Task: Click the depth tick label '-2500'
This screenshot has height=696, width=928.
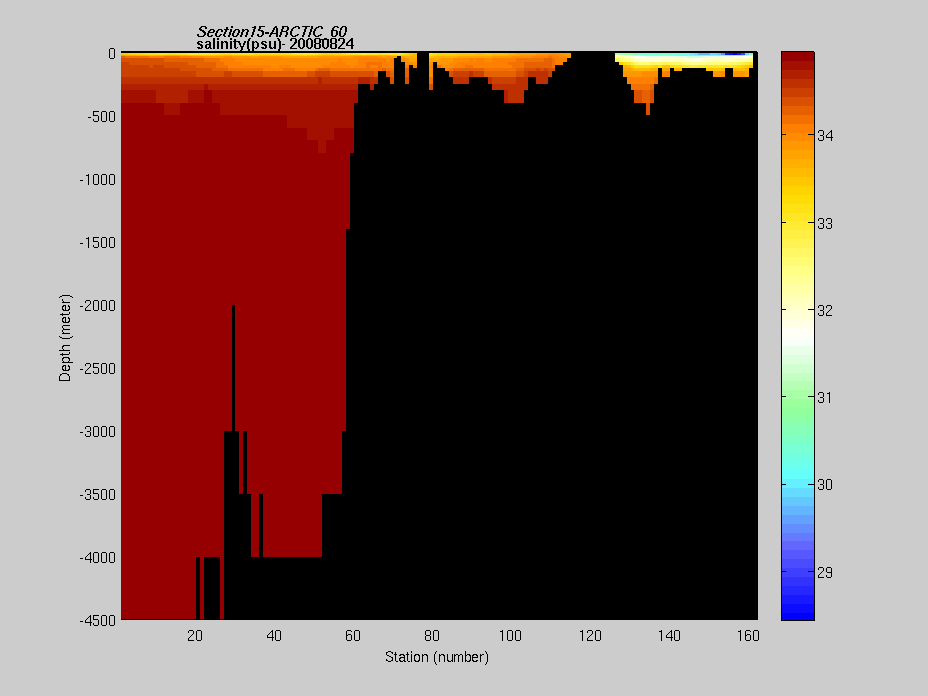Action: point(98,369)
